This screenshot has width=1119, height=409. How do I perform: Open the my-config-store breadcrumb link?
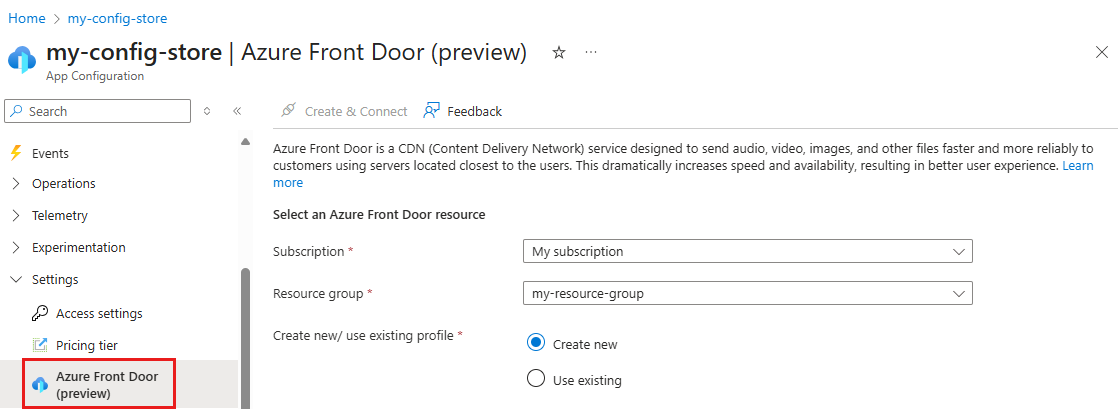point(118,19)
